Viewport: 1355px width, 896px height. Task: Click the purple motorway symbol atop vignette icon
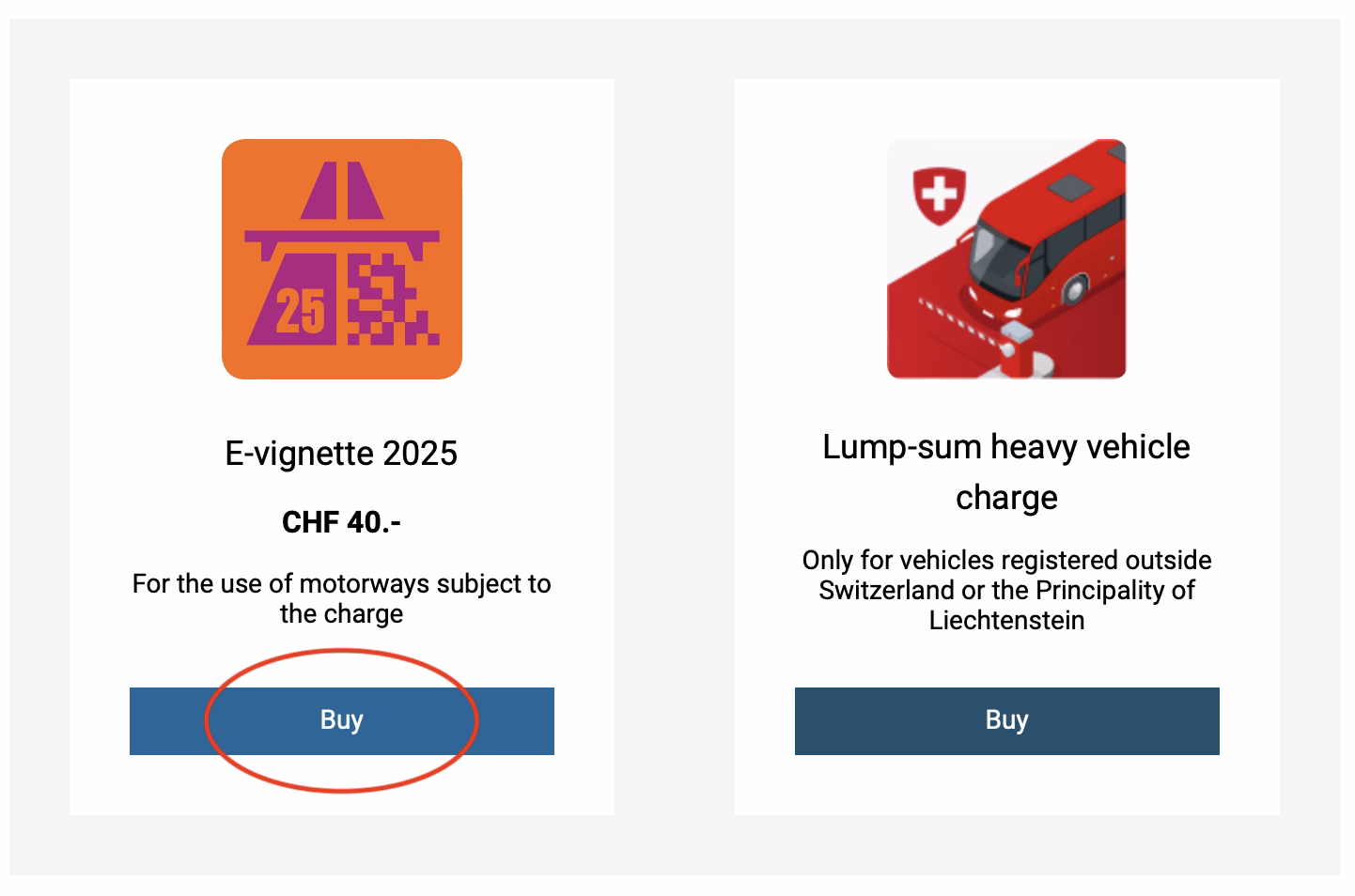tap(342, 191)
